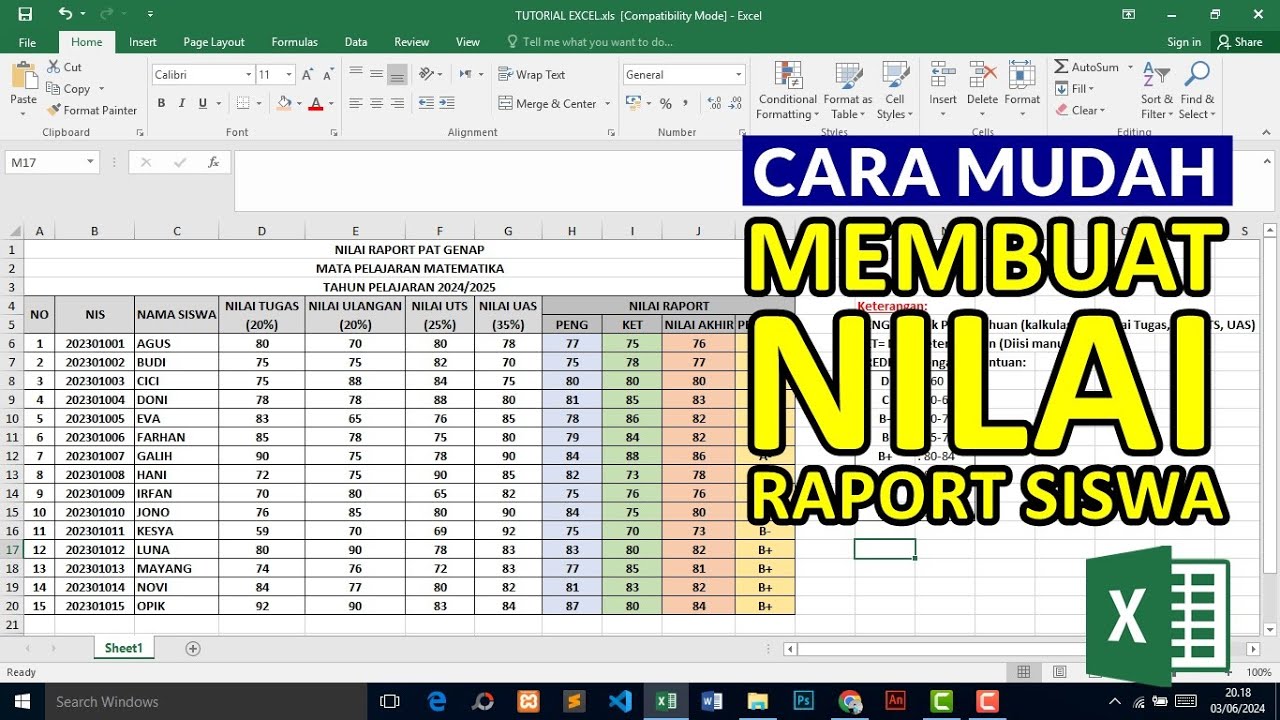Click the Save icon in Quick Access Toolbar
This screenshot has width=1280, height=720.
click(x=25, y=14)
